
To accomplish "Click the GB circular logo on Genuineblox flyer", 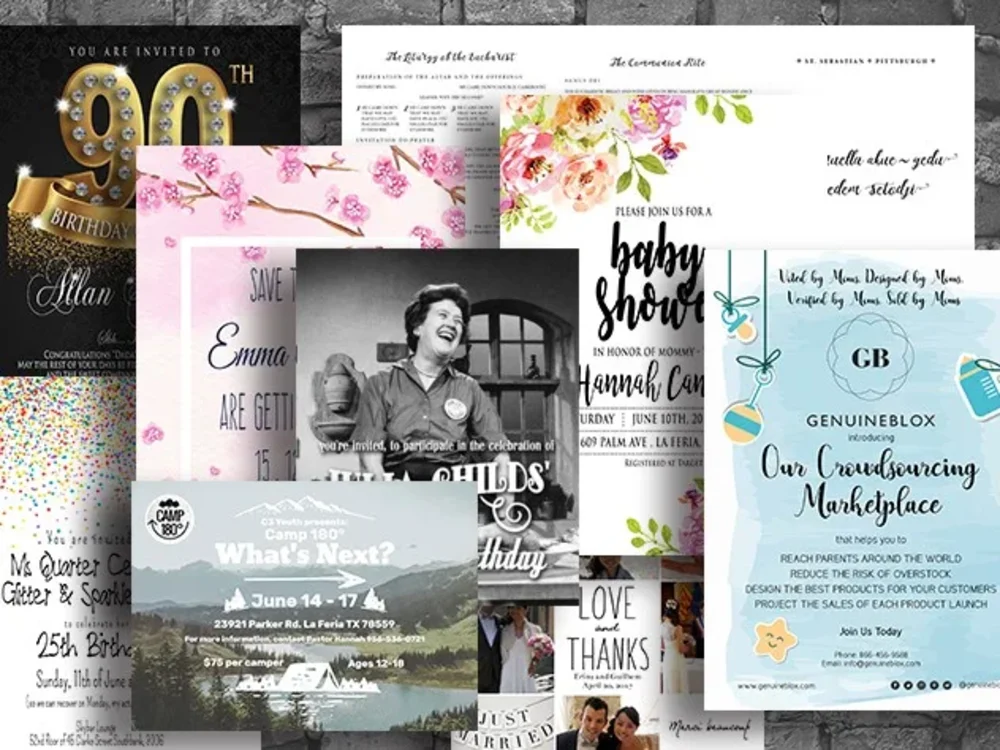I will 870,357.
